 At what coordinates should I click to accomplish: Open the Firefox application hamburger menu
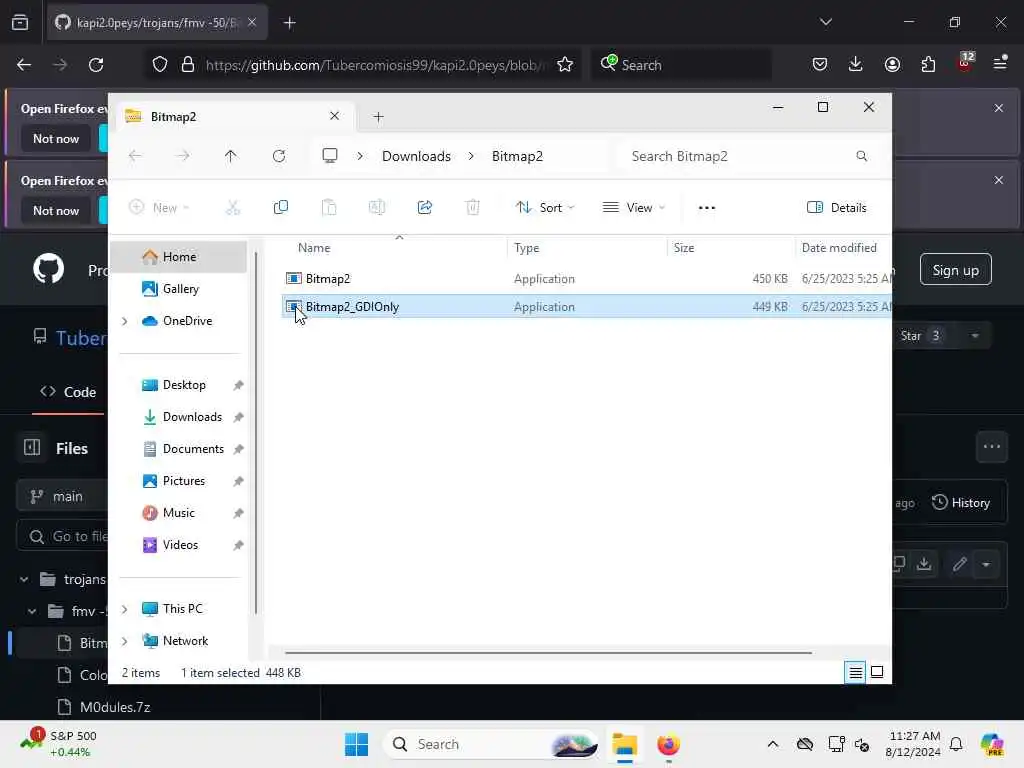point(1000,63)
